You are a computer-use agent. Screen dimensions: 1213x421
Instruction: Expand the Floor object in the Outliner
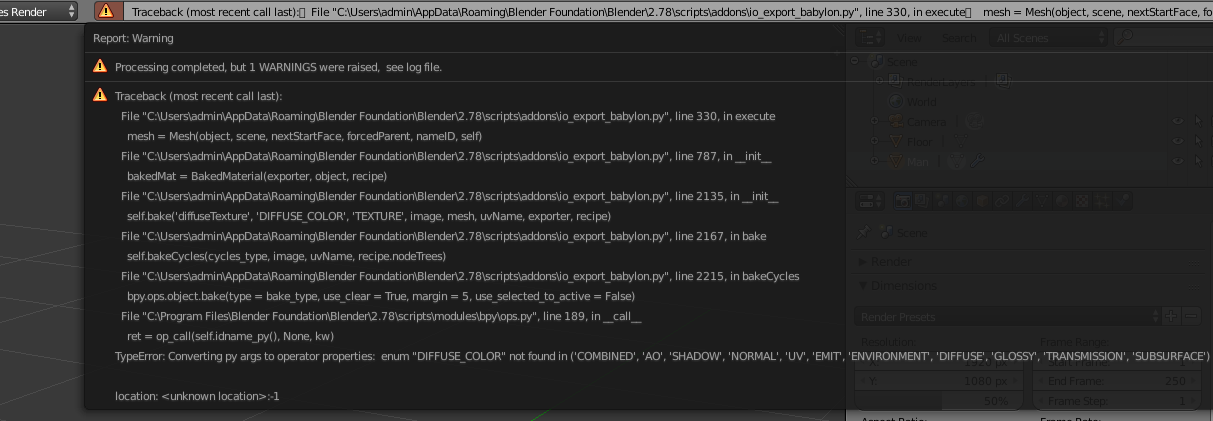(x=875, y=141)
